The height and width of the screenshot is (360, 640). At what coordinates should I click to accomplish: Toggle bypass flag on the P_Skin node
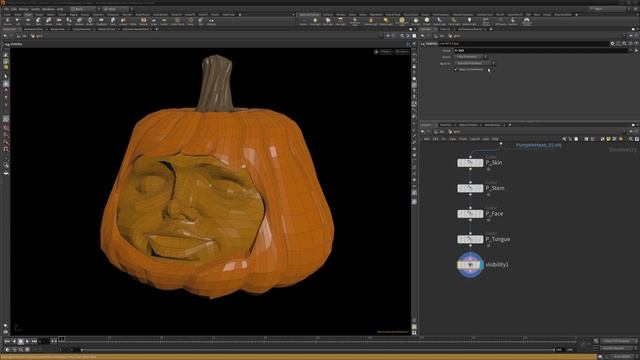pos(460,163)
